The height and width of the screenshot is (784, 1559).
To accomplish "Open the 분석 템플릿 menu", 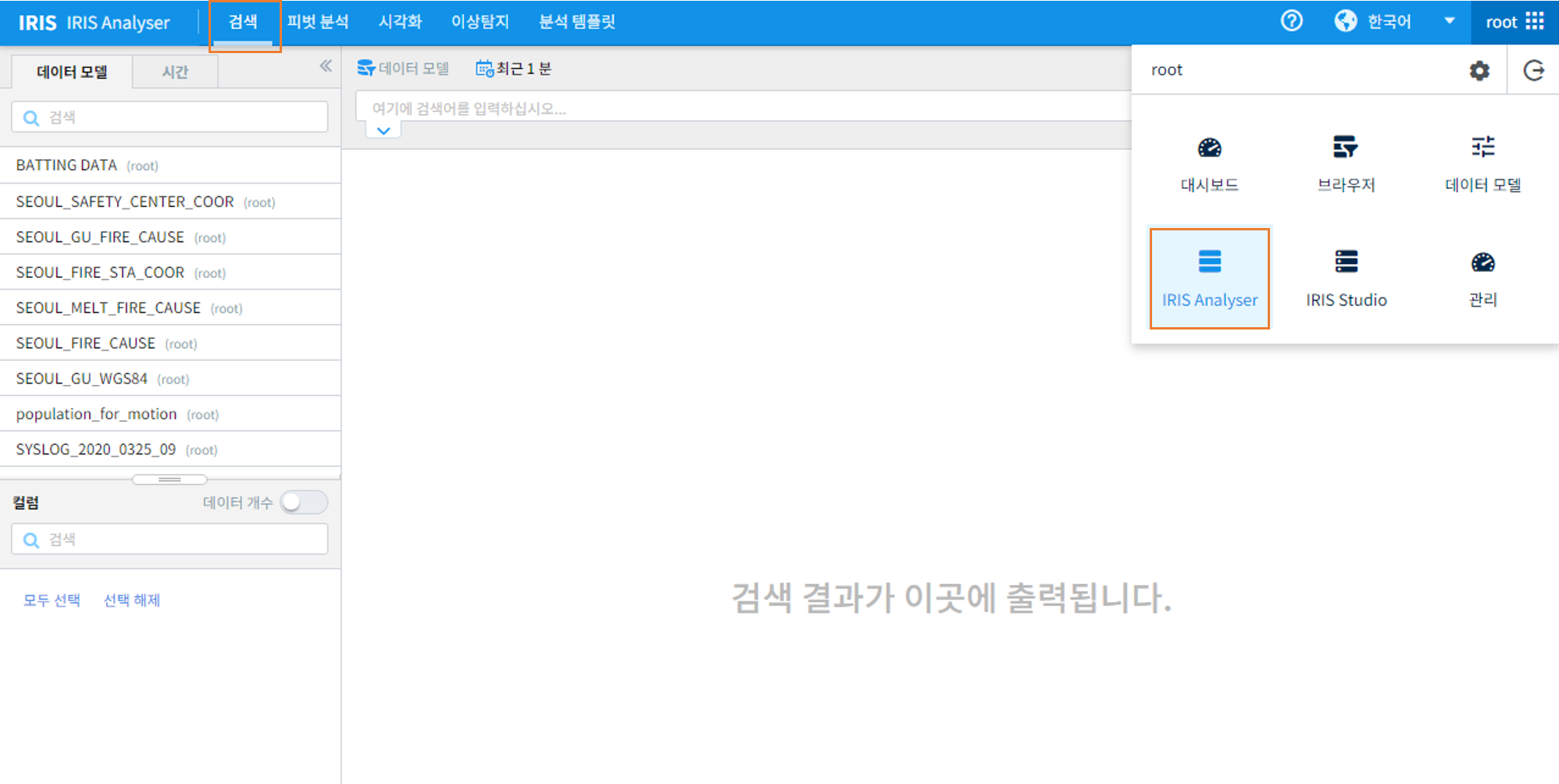I will [577, 22].
